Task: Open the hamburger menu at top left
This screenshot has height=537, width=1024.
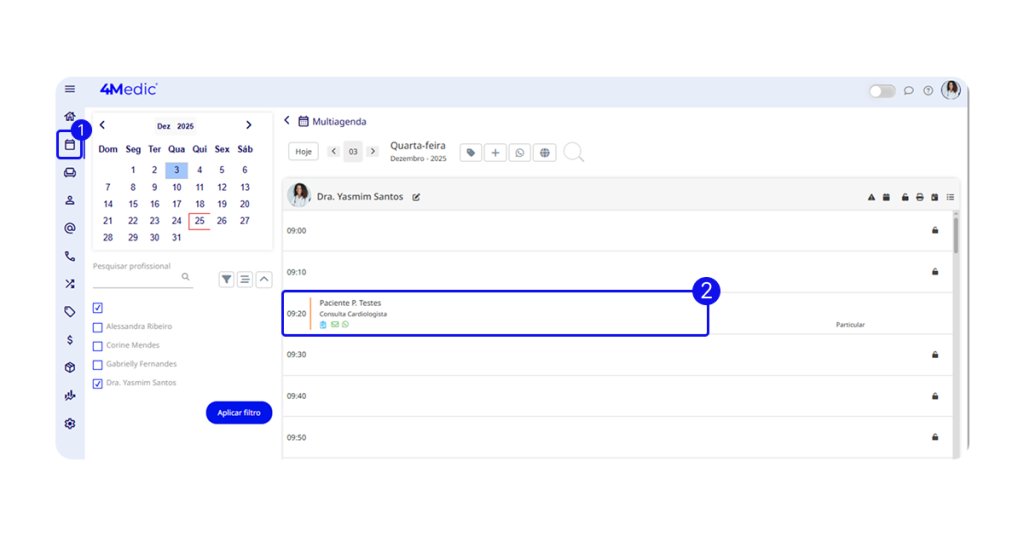Action: point(70,89)
